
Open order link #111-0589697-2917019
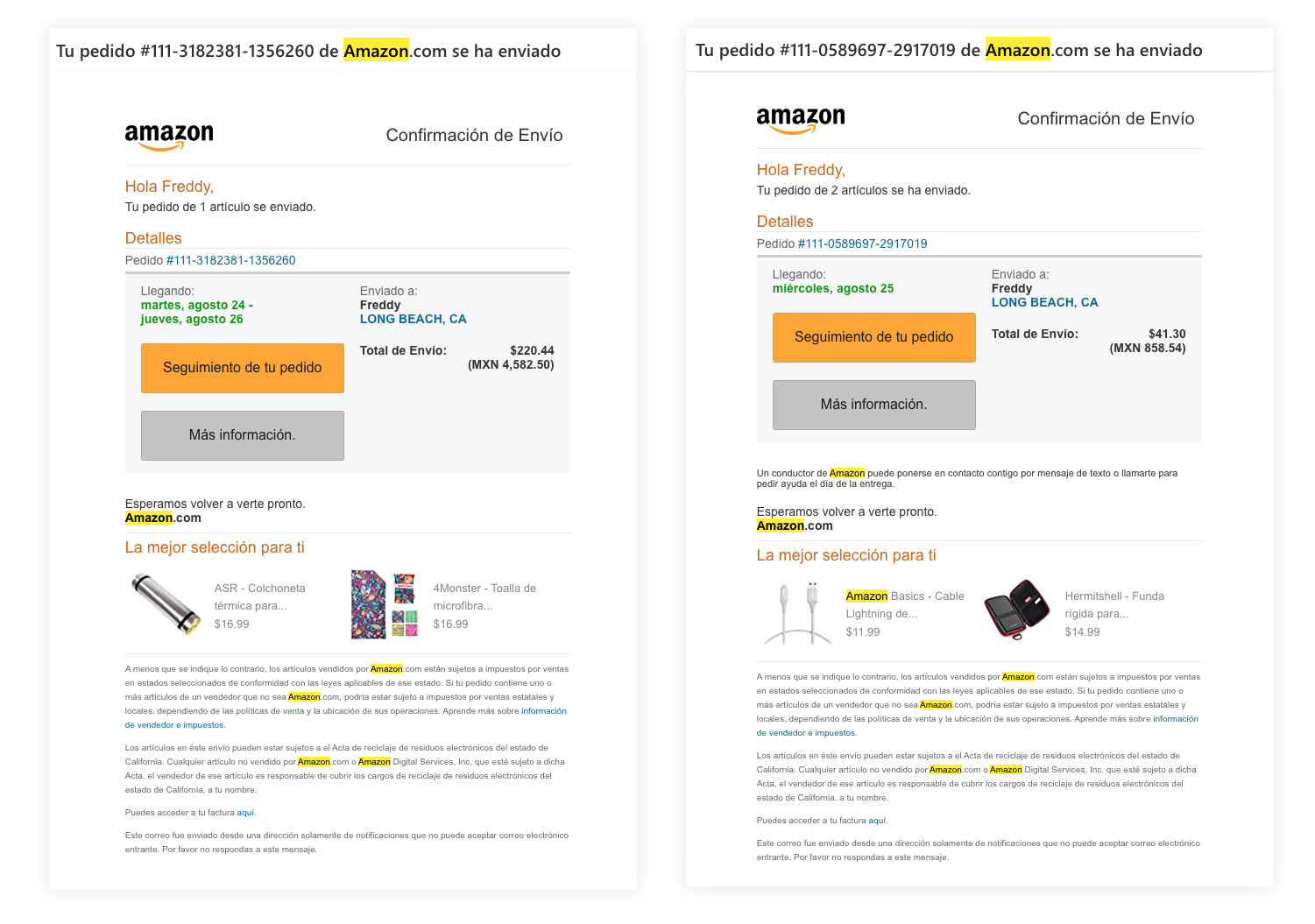tap(862, 243)
